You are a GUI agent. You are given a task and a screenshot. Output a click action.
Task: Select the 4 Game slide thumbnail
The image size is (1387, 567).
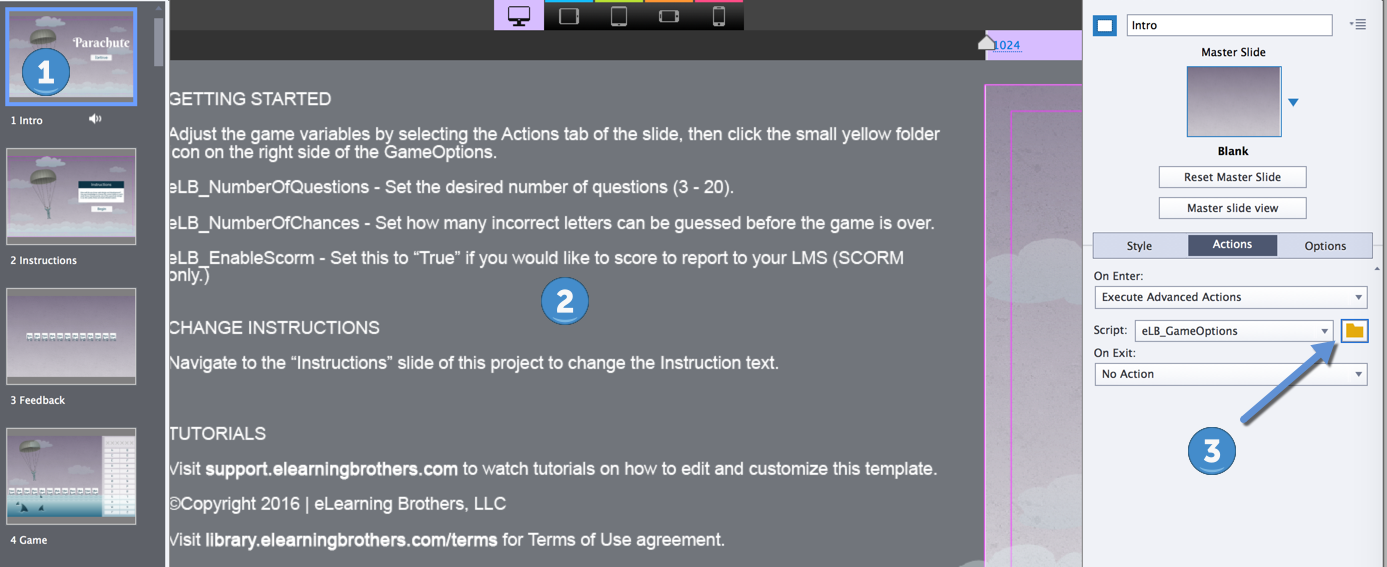[x=71, y=477]
